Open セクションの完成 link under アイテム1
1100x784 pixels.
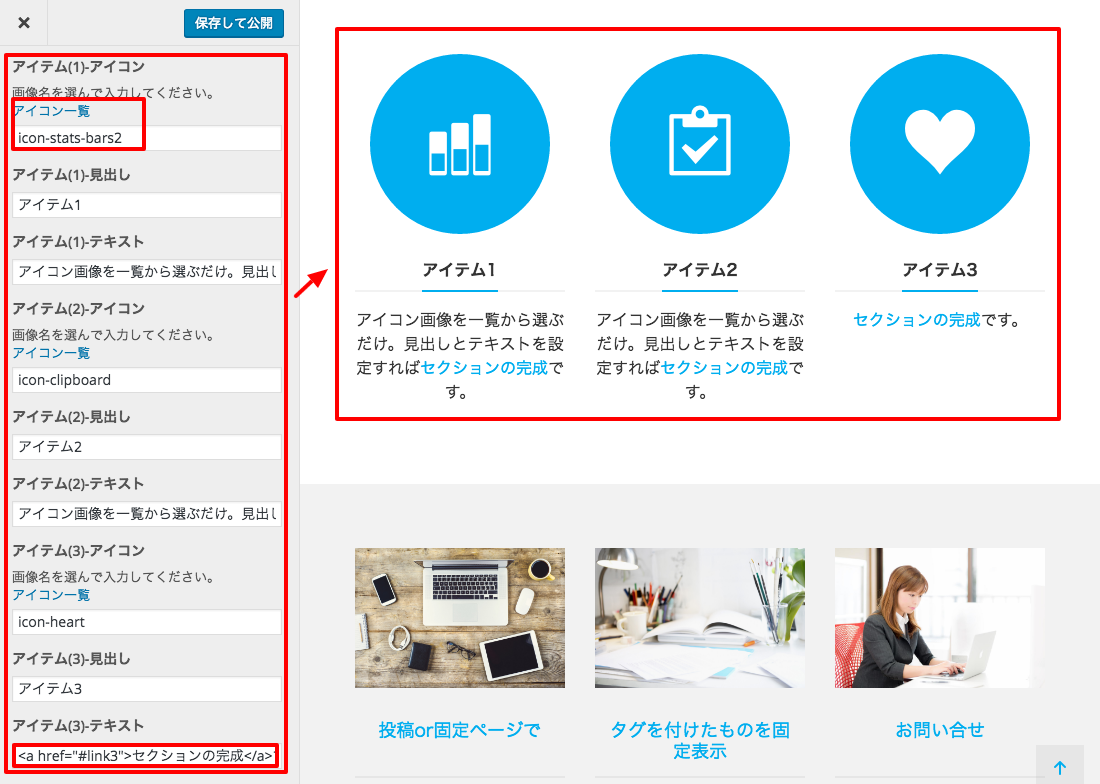point(484,367)
